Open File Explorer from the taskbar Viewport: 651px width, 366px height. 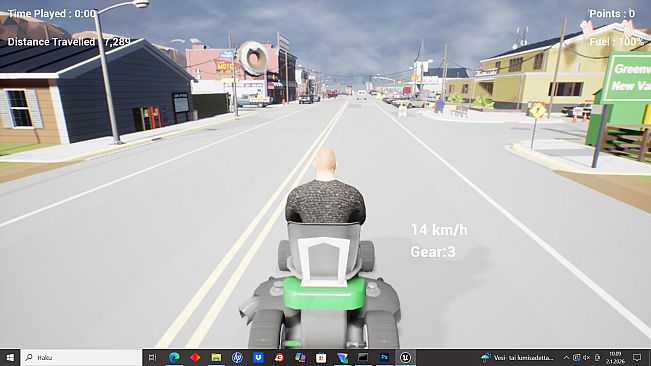point(216,357)
